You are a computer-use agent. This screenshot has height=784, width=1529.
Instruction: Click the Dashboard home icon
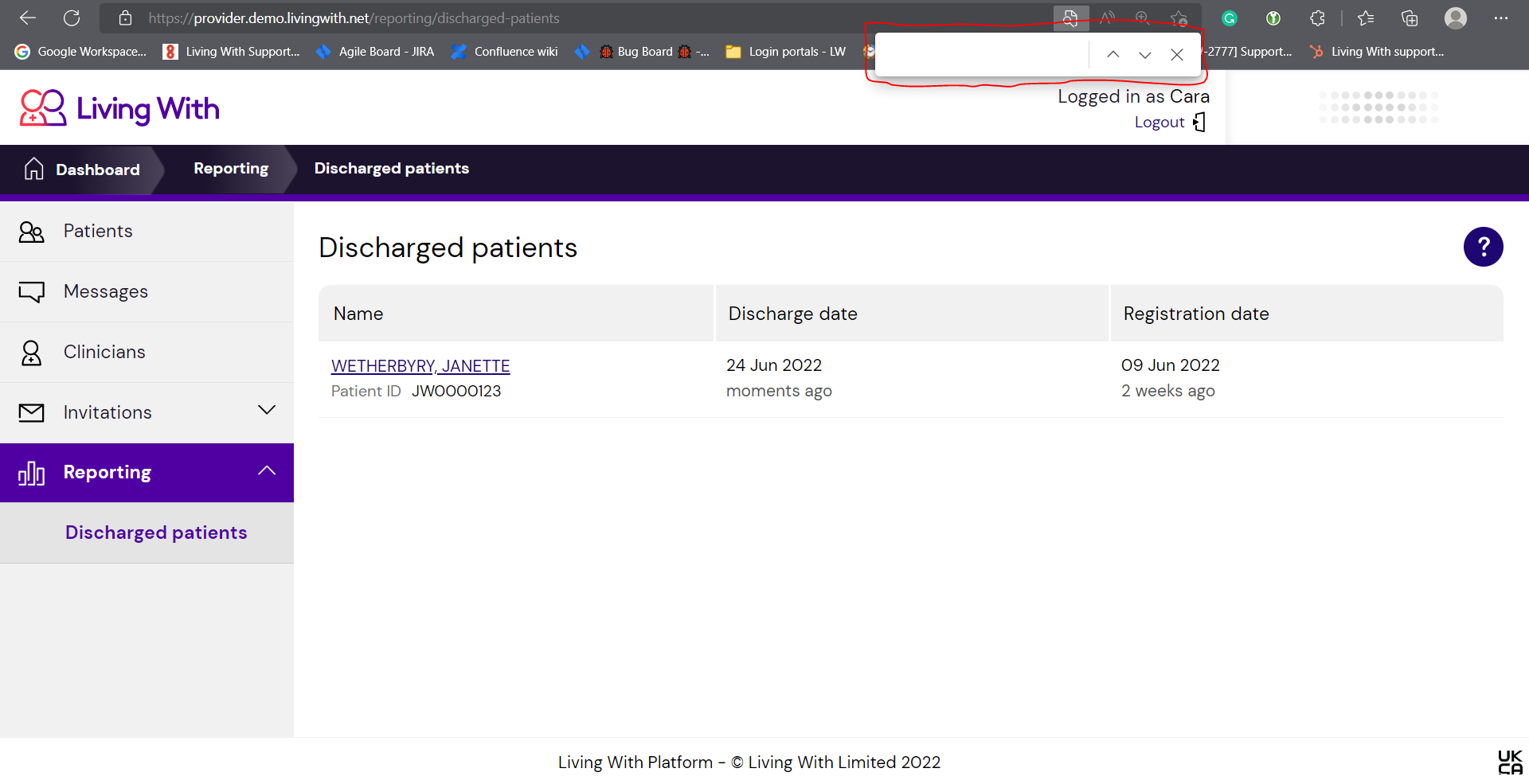(33, 169)
